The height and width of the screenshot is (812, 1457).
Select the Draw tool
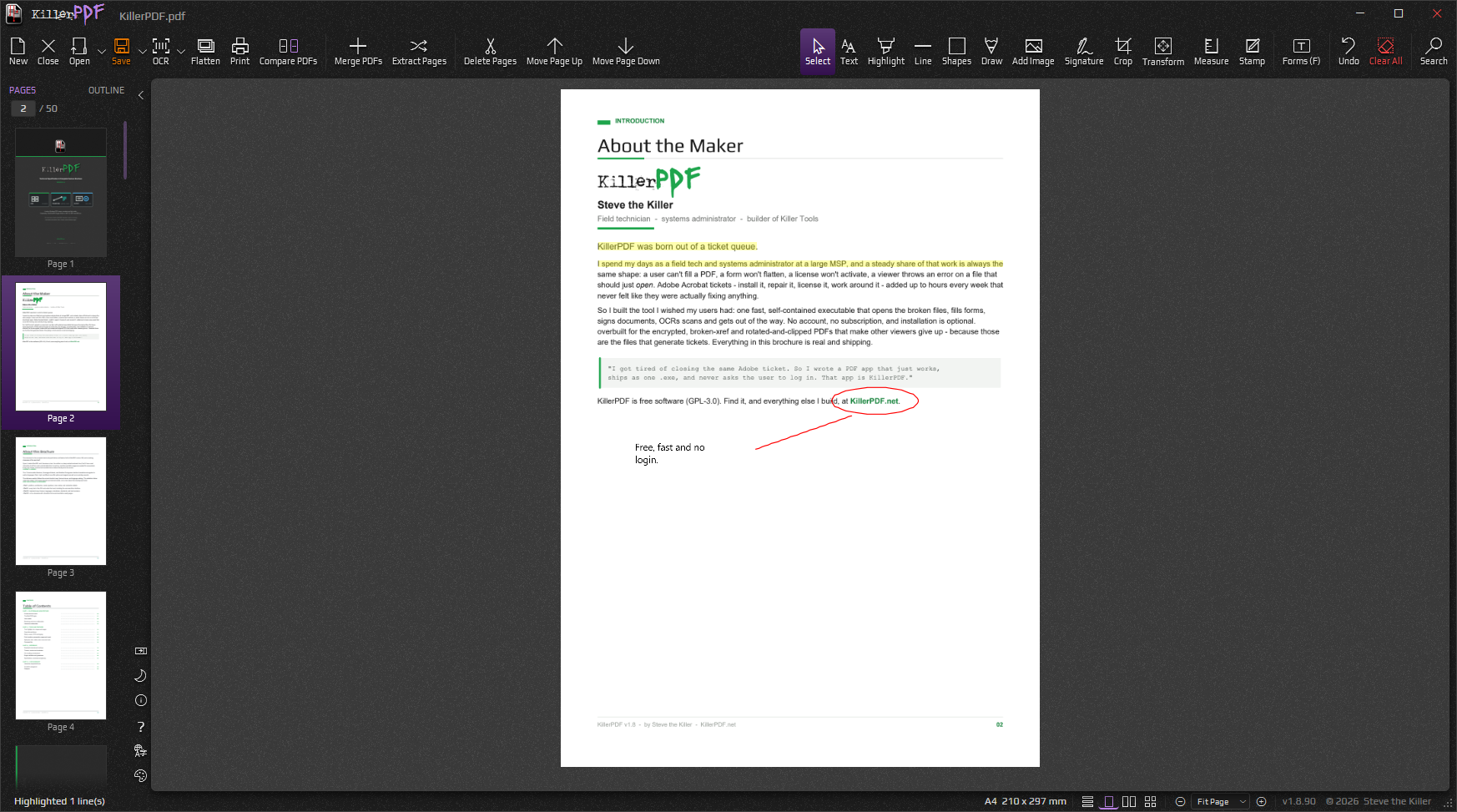pos(991,51)
